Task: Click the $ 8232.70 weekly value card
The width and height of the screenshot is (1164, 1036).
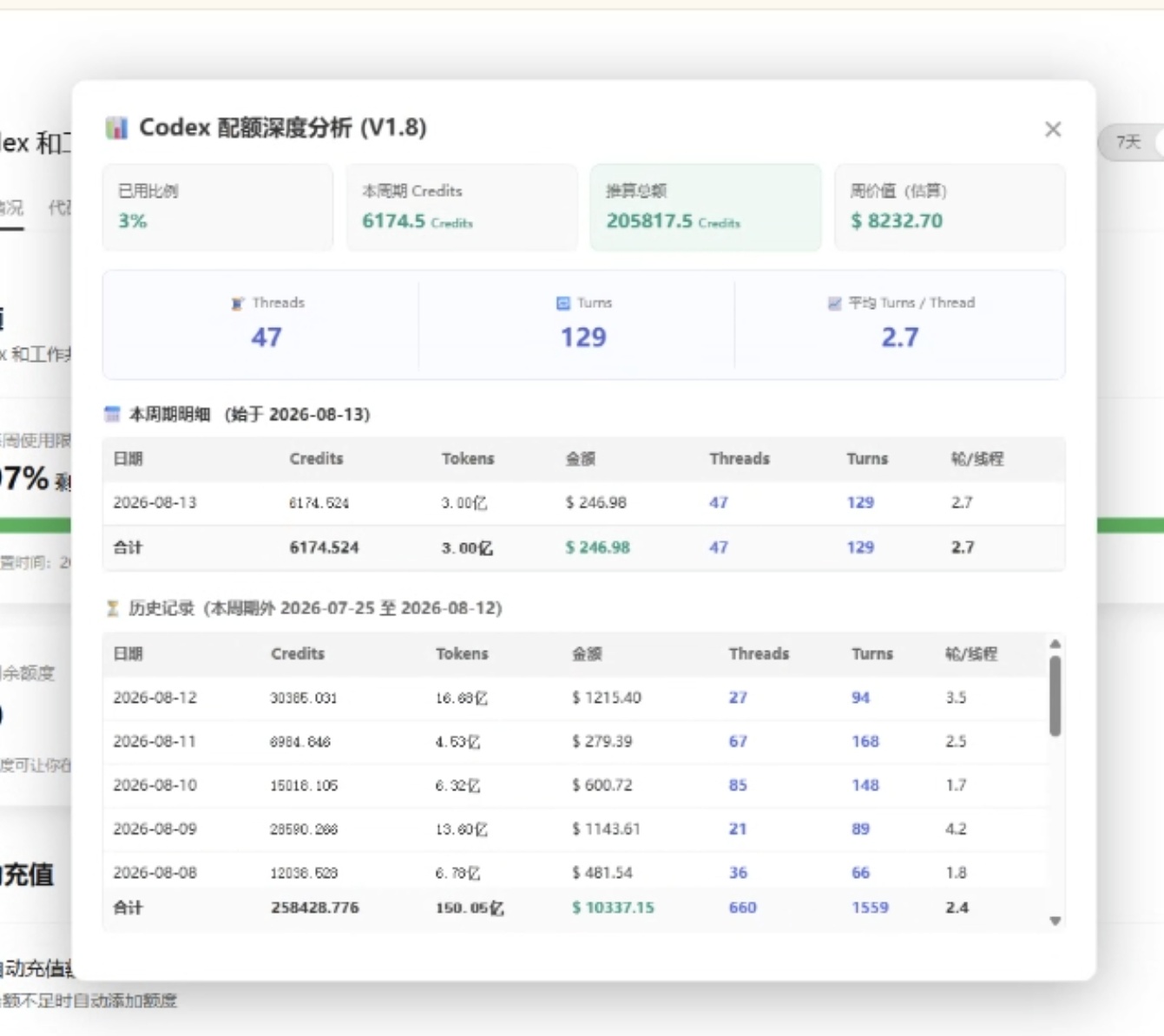Action: 950,207
